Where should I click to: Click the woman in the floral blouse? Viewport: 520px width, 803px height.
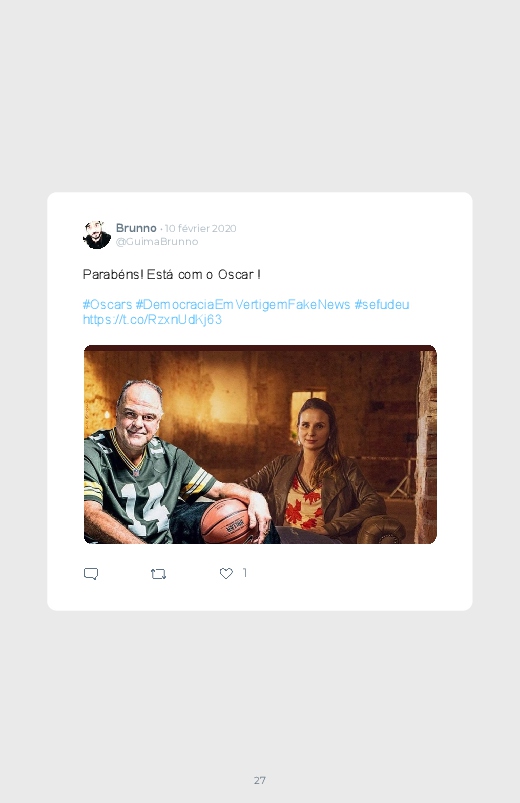click(x=314, y=471)
